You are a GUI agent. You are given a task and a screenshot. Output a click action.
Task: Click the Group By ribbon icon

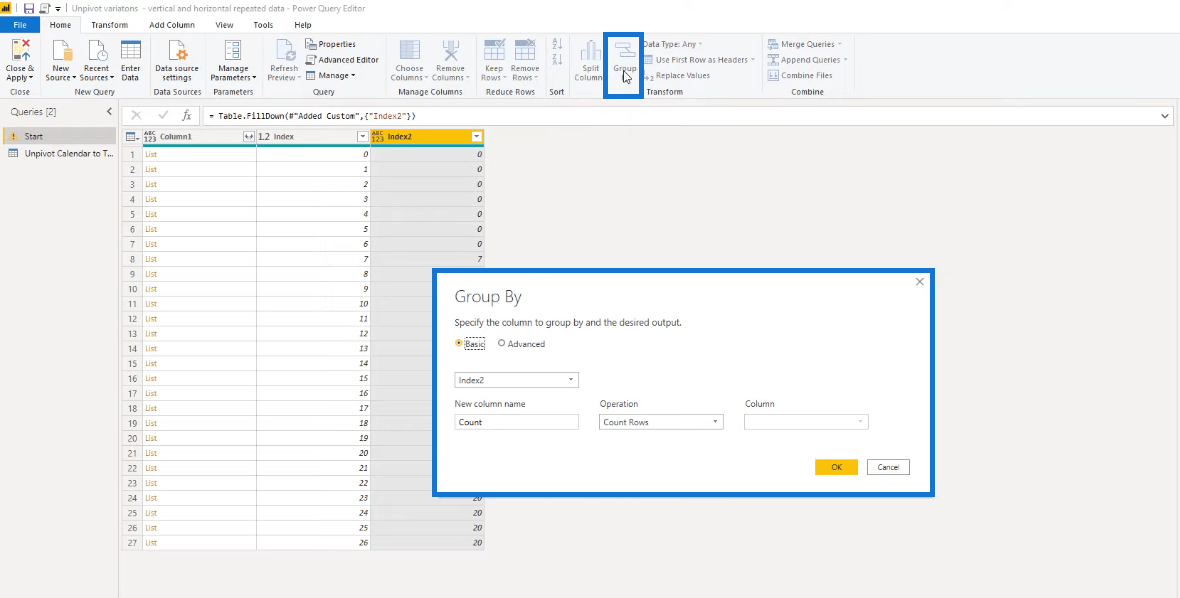[x=625, y=50]
